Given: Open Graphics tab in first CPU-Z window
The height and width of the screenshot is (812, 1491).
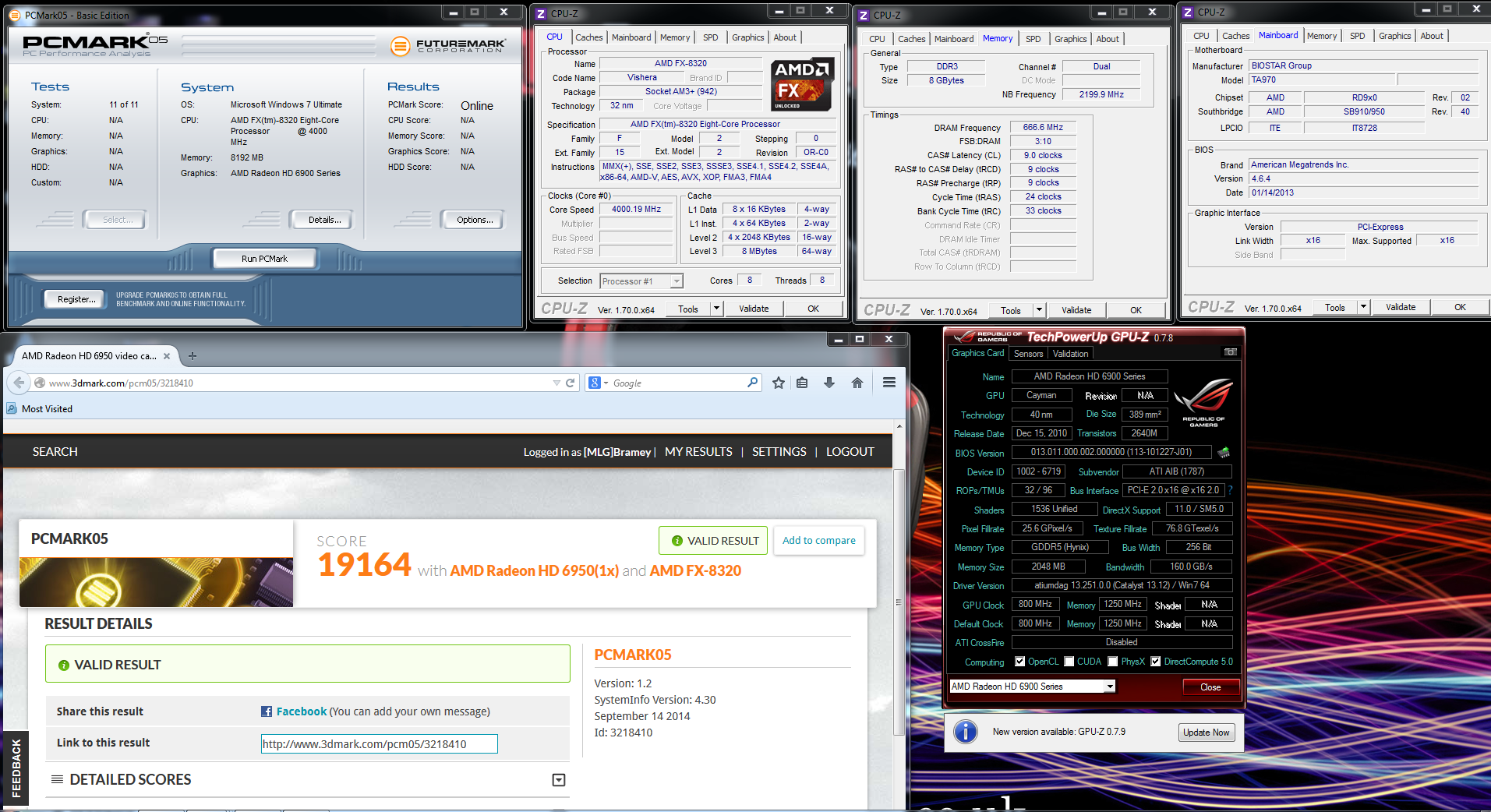Looking at the screenshot, I should click(x=747, y=37).
